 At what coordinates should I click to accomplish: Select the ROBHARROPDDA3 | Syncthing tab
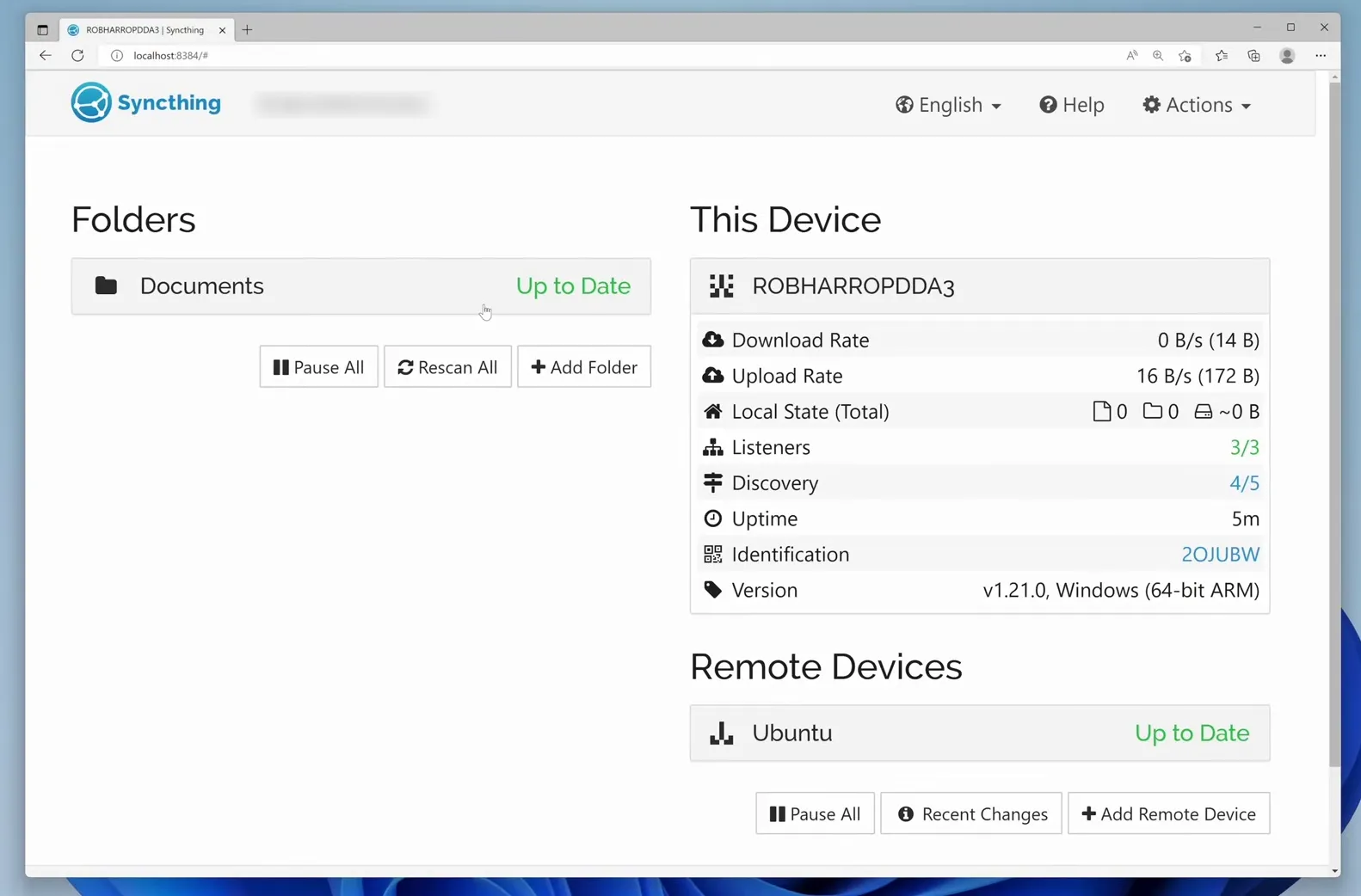[x=145, y=29]
